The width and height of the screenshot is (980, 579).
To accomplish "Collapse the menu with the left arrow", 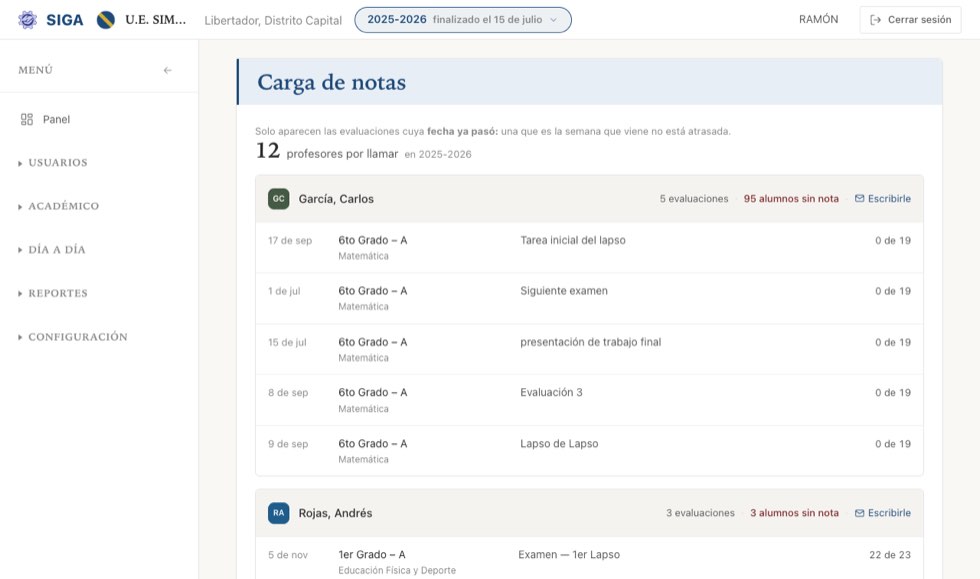I will (x=168, y=70).
